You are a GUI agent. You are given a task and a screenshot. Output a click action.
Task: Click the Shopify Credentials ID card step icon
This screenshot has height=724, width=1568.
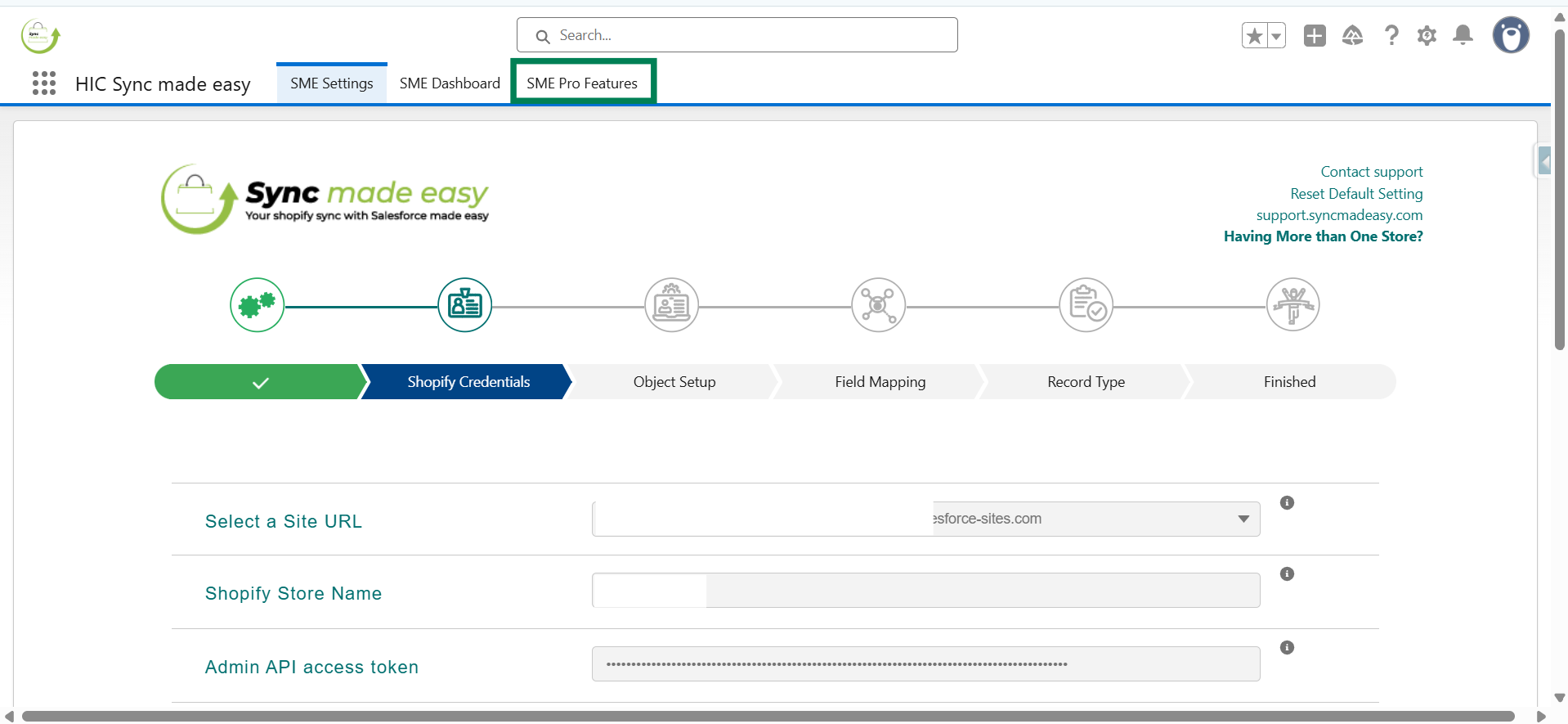click(464, 305)
